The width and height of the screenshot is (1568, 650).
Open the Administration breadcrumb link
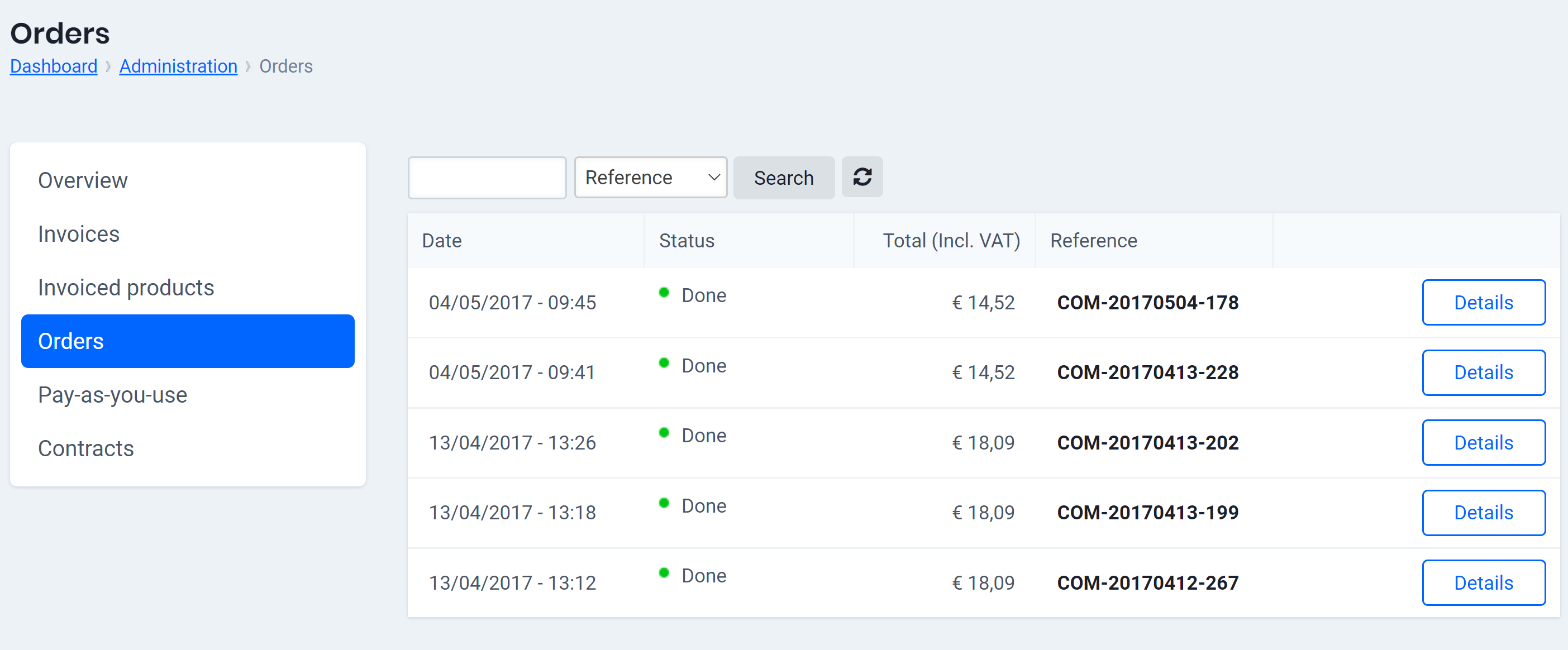pyautogui.click(x=178, y=66)
